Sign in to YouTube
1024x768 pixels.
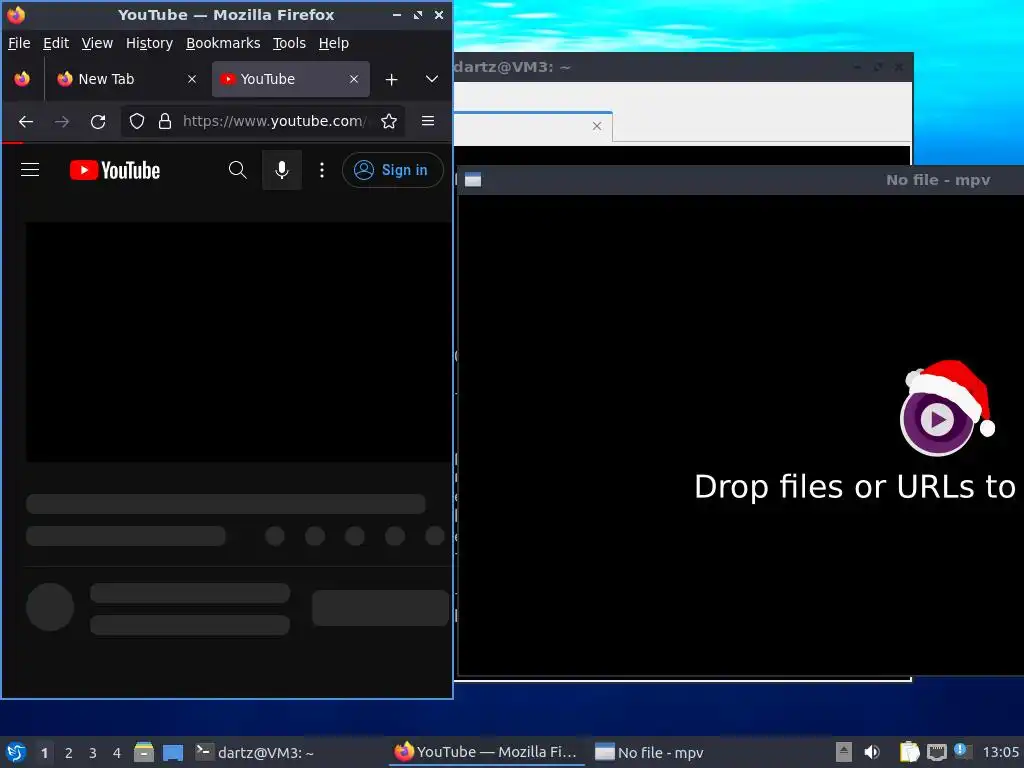click(392, 170)
